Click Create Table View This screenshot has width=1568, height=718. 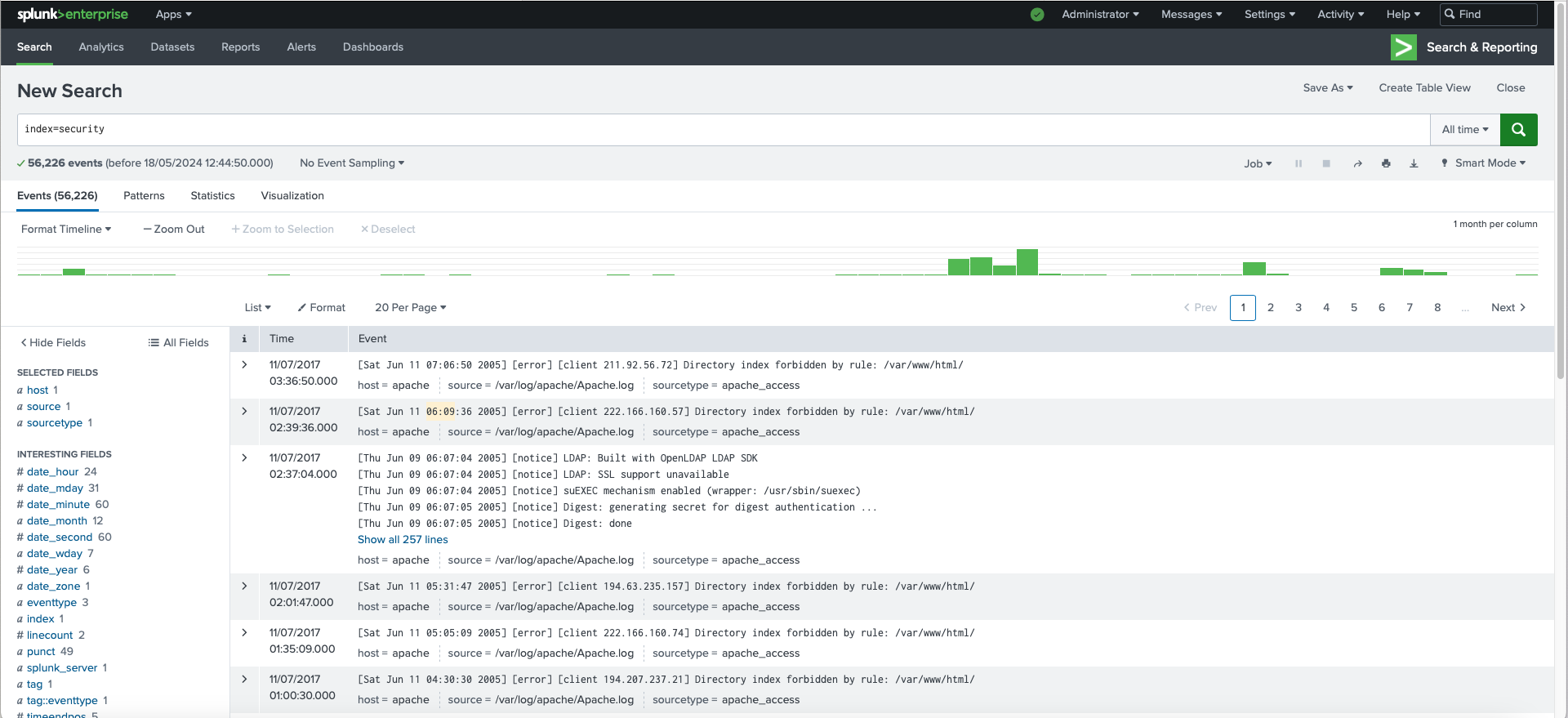[x=1424, y=87]
